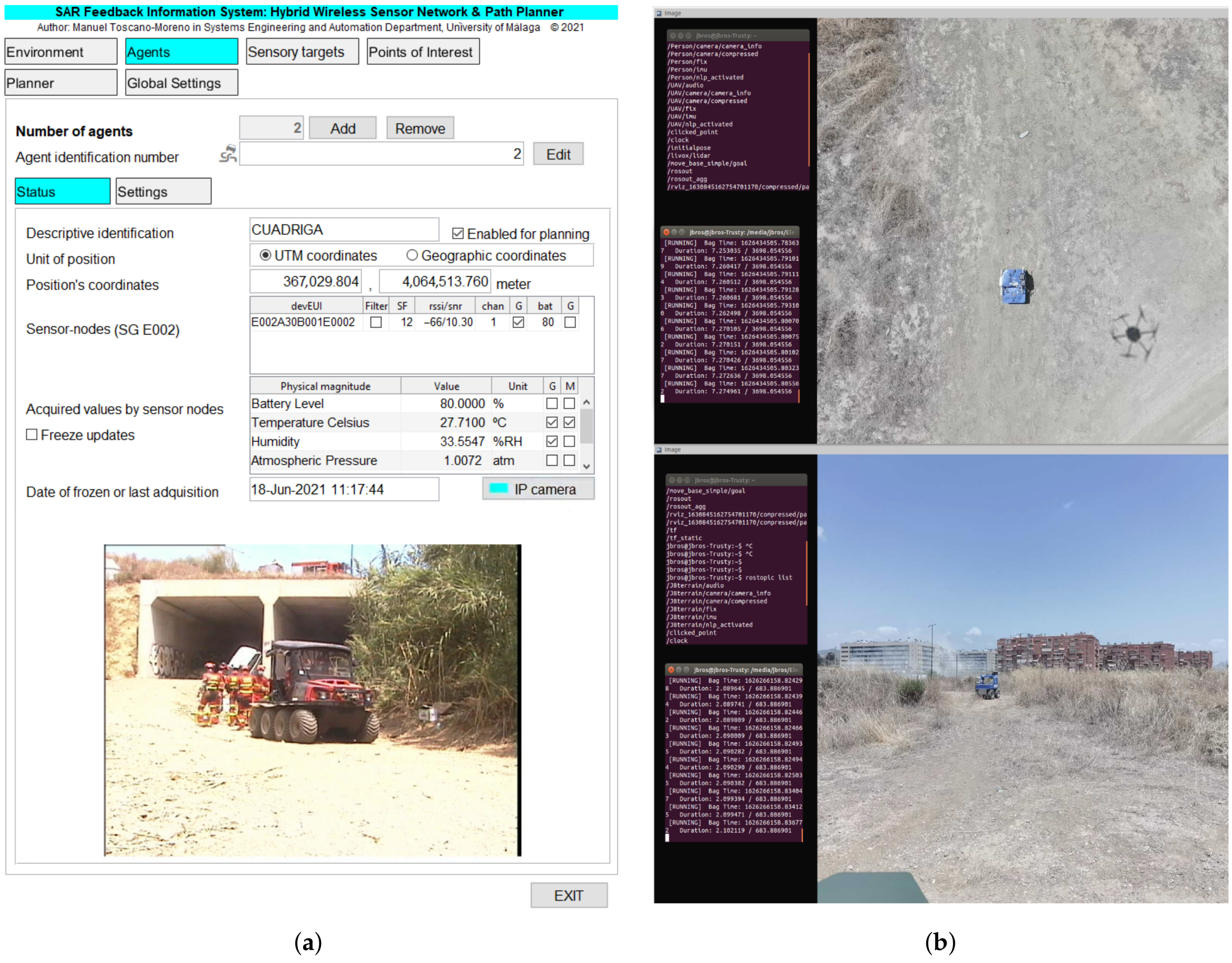Click the EXIT button

(x=568, y=895)
